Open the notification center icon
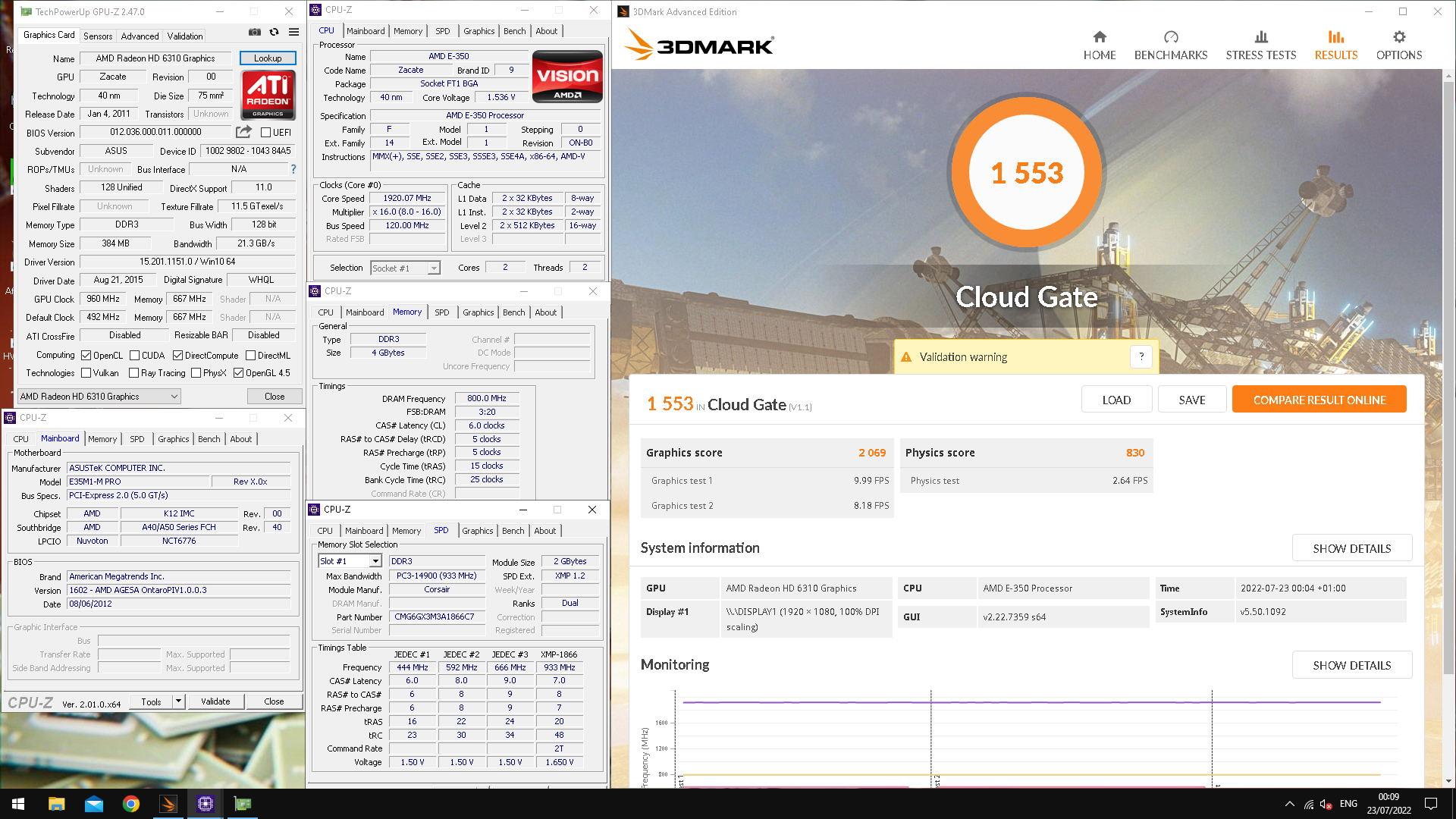 pyautogui.click(x=1431, y=804)
